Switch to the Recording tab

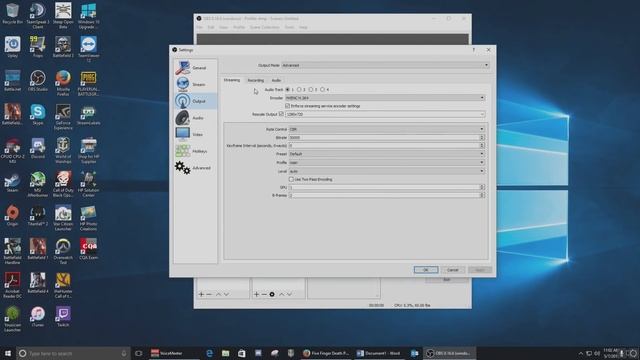(256, 80)
